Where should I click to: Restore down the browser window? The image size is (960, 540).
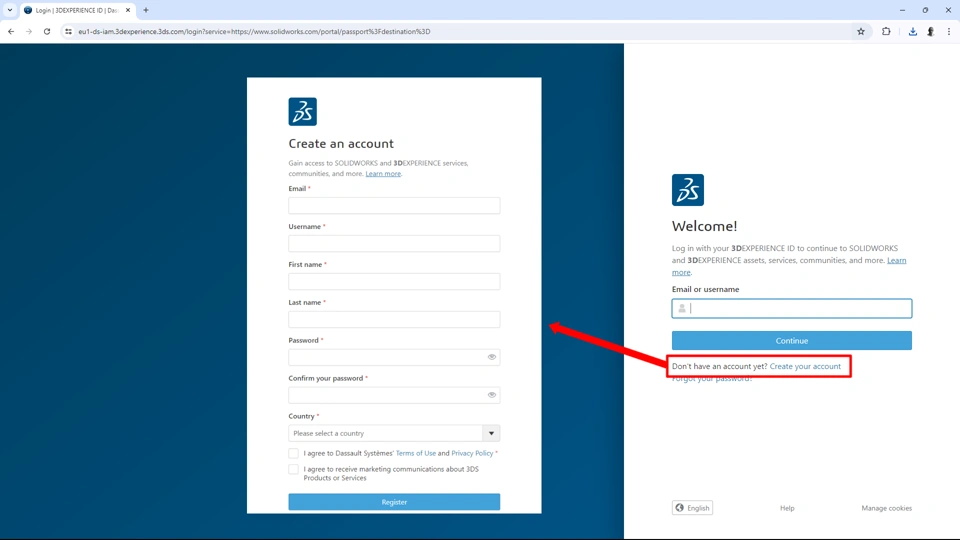[925, 10]
